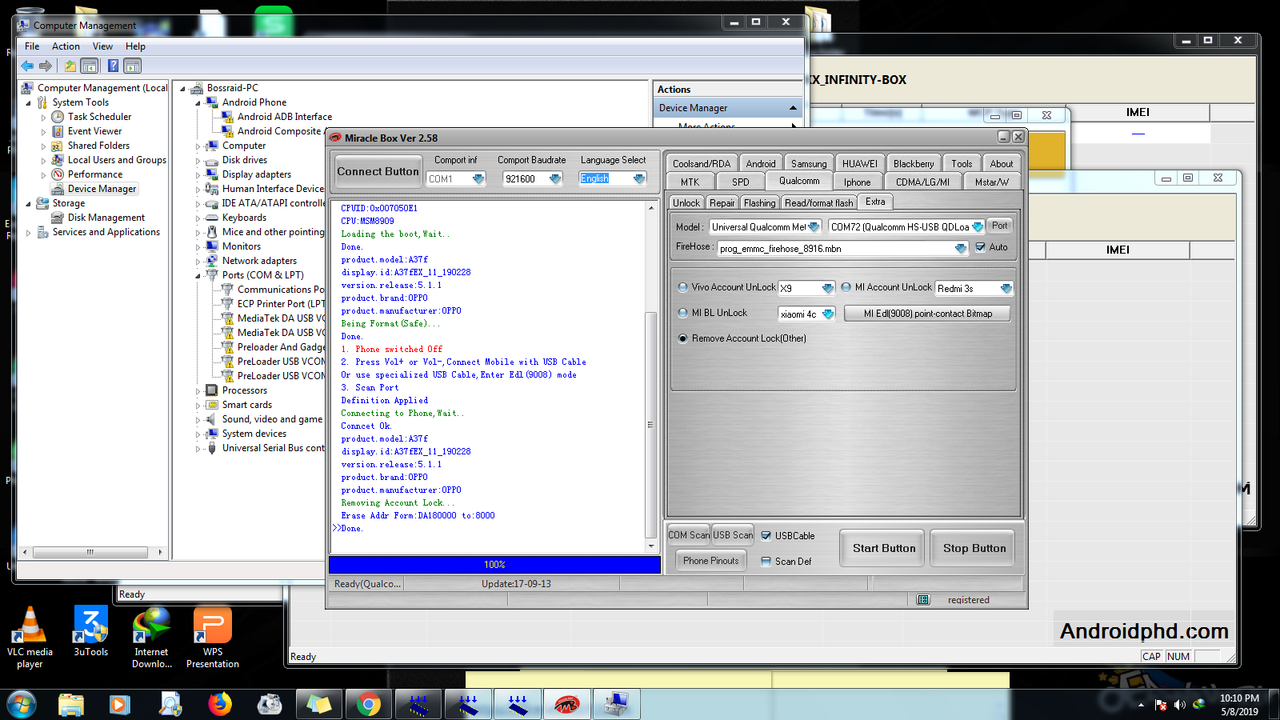Viewport: 1280px width, 720px height.
Task: Open Firefox from the taskbar
Action: point(219,704)
